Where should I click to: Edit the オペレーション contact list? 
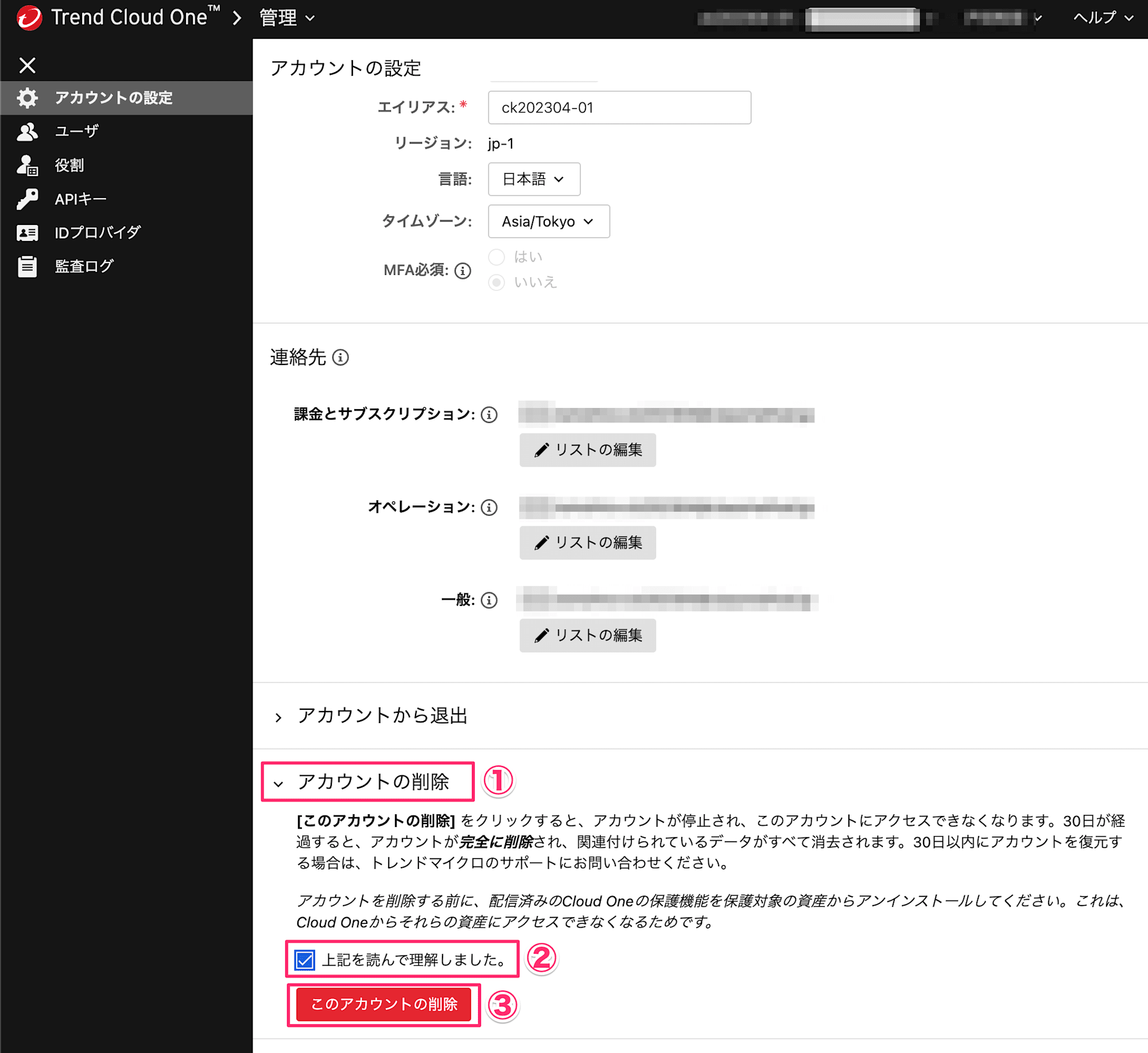tap(588, 543)
